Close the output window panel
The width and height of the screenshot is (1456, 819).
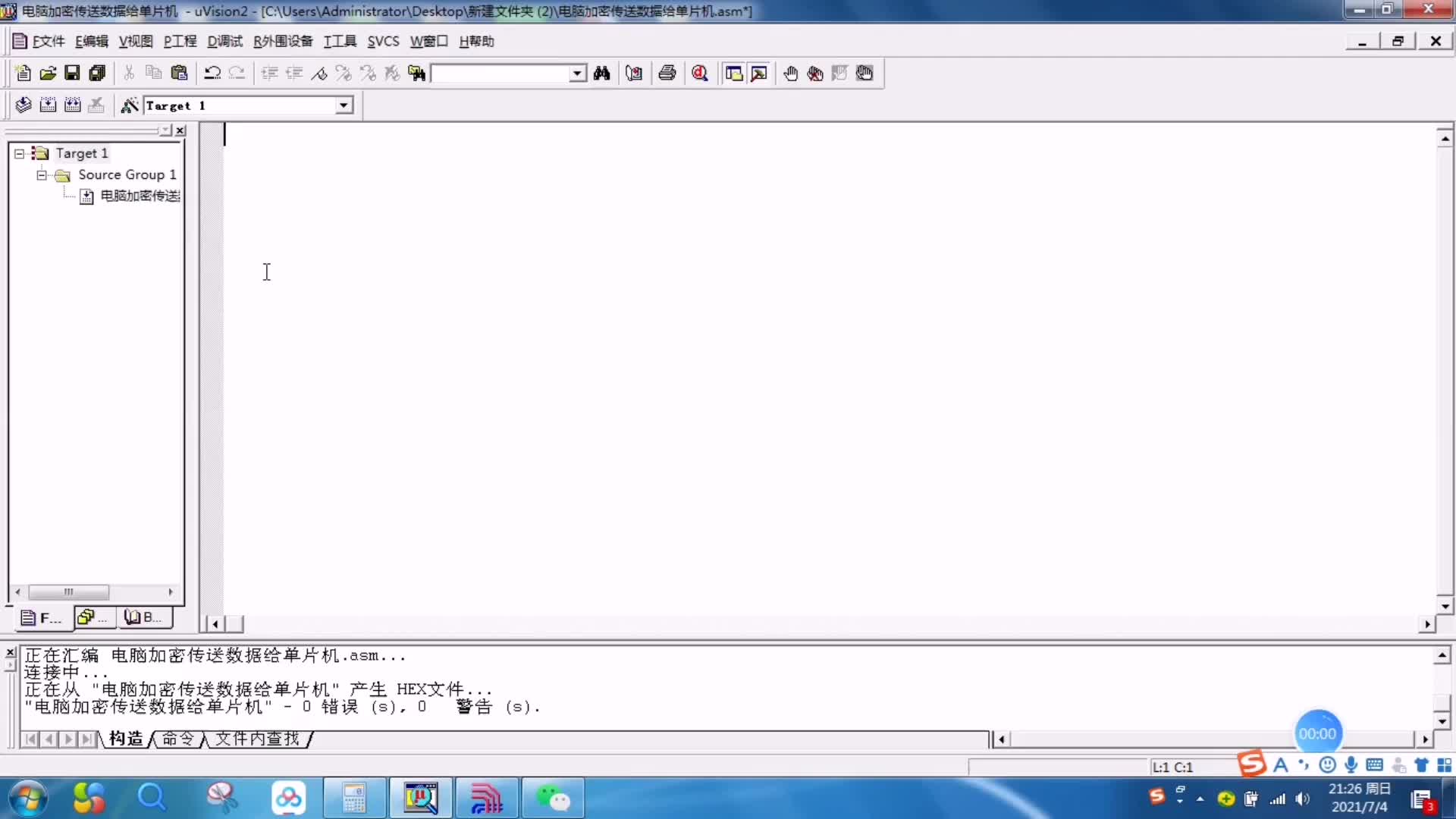[11, 652]
